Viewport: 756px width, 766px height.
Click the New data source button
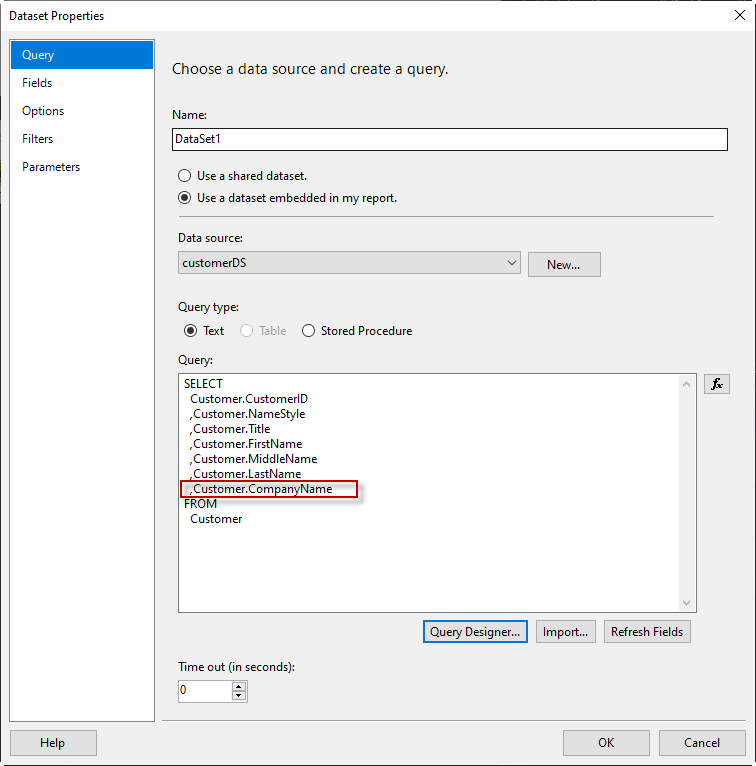564,264
